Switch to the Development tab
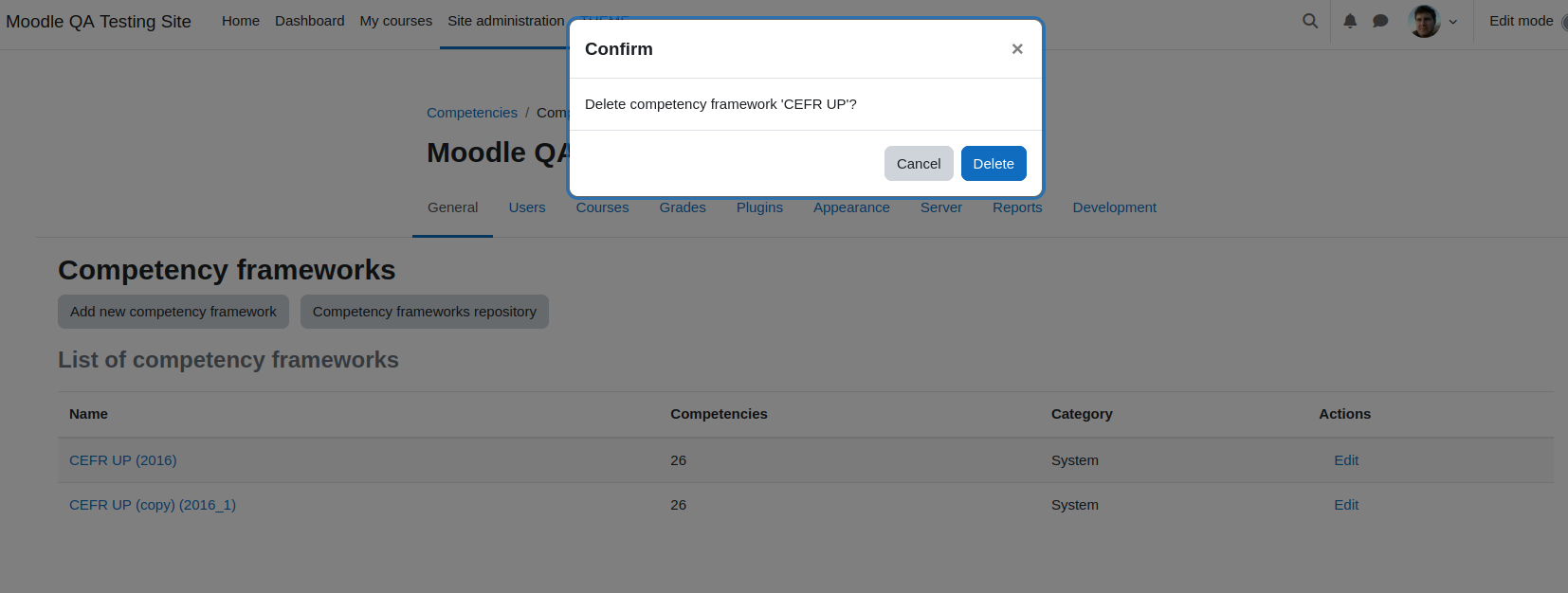Image resolution: width=1568 pixels, height=593 pixels. (x=1114, y=207)
